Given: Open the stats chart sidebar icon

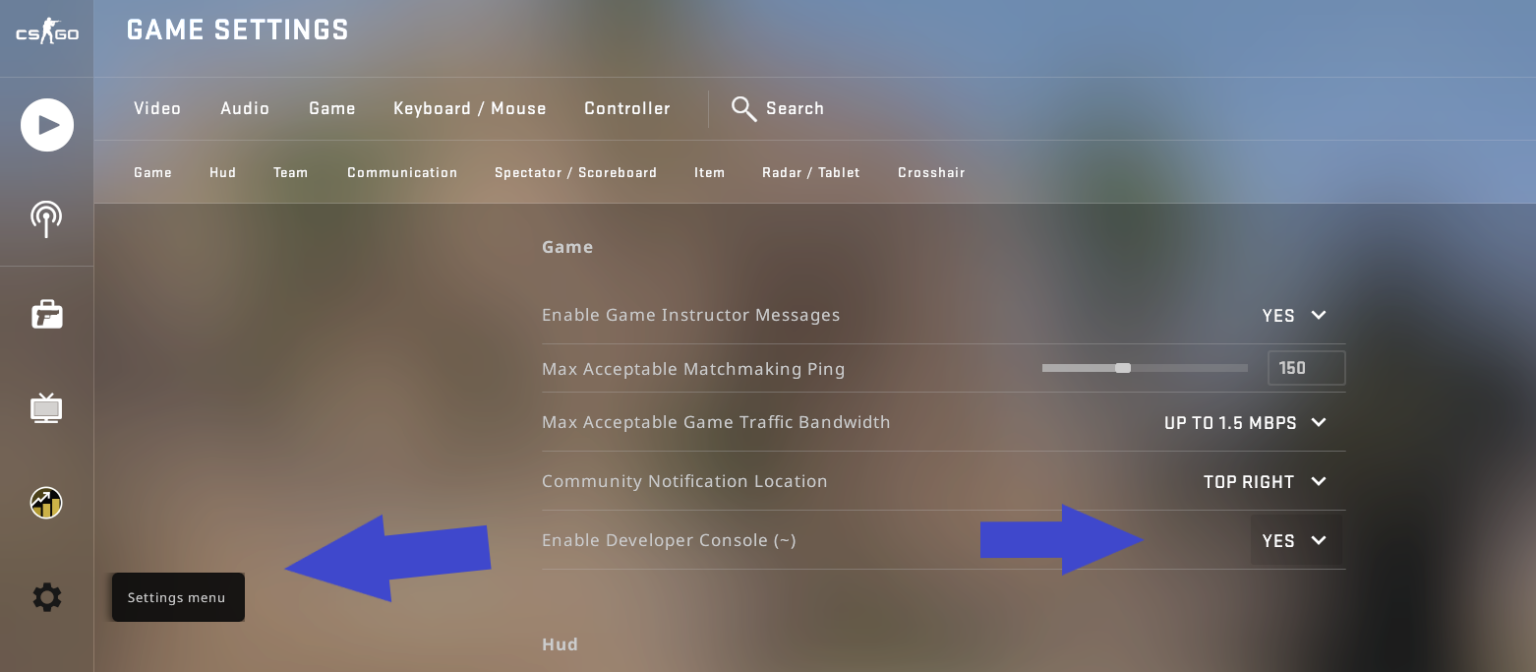Looking at the screenshot, I should [46, 502].
